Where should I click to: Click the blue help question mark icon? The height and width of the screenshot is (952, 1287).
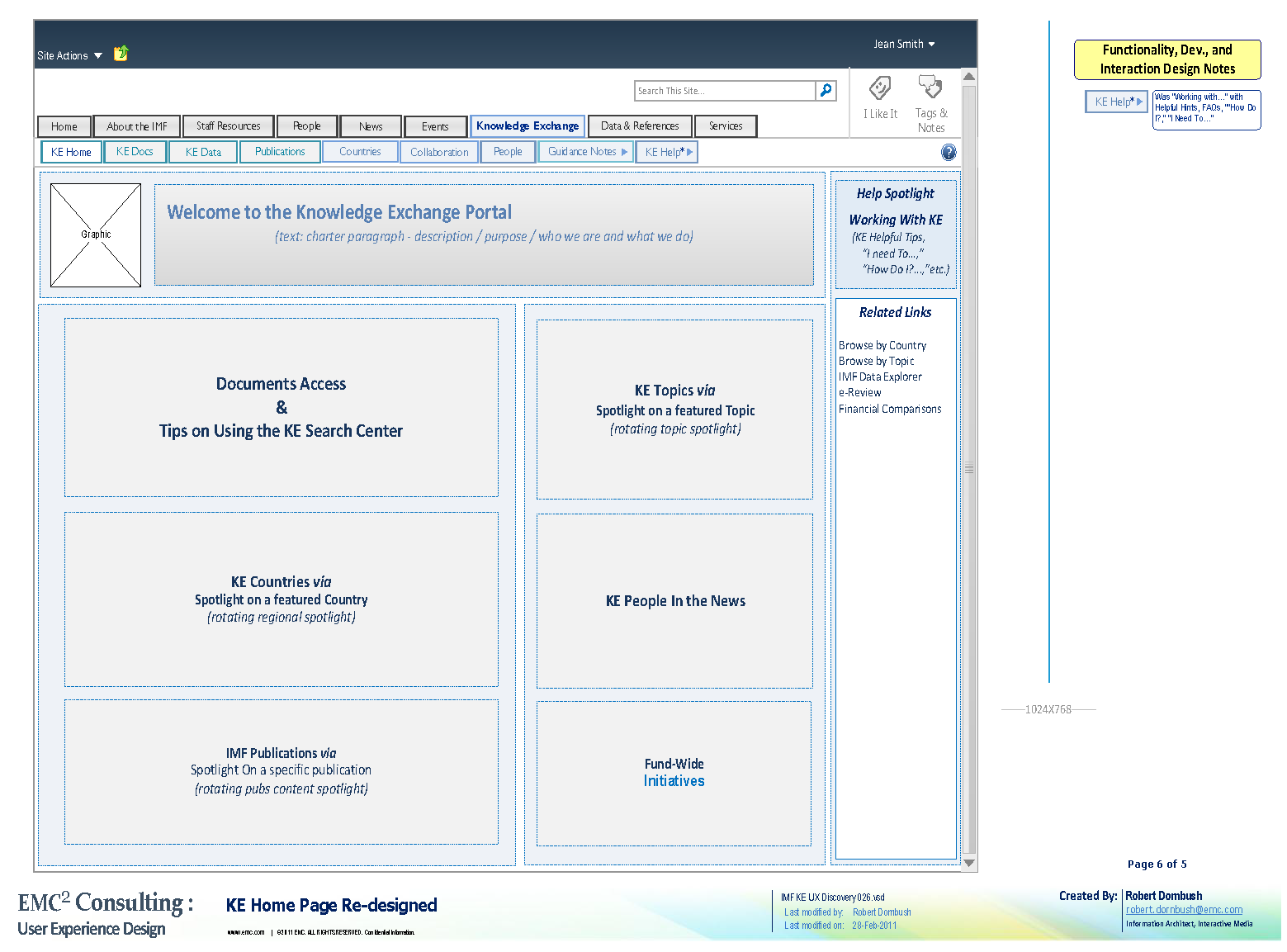tap(949, 152)
